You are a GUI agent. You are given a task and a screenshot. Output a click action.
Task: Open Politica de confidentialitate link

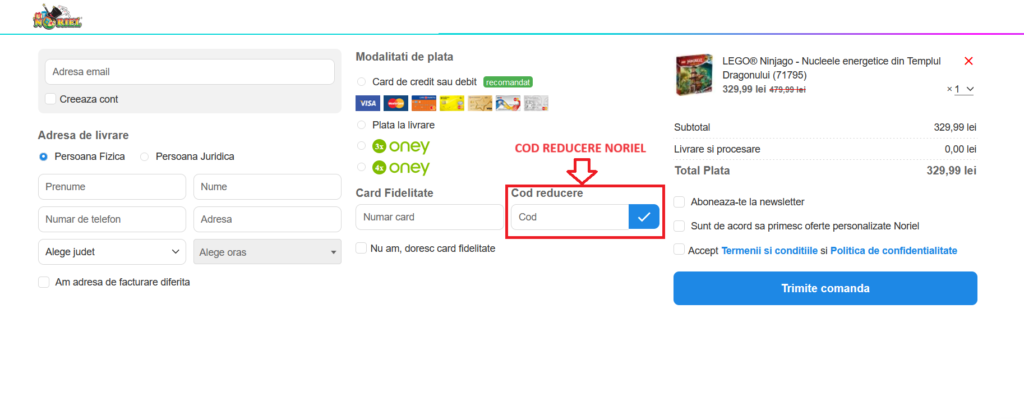[893, 250]
